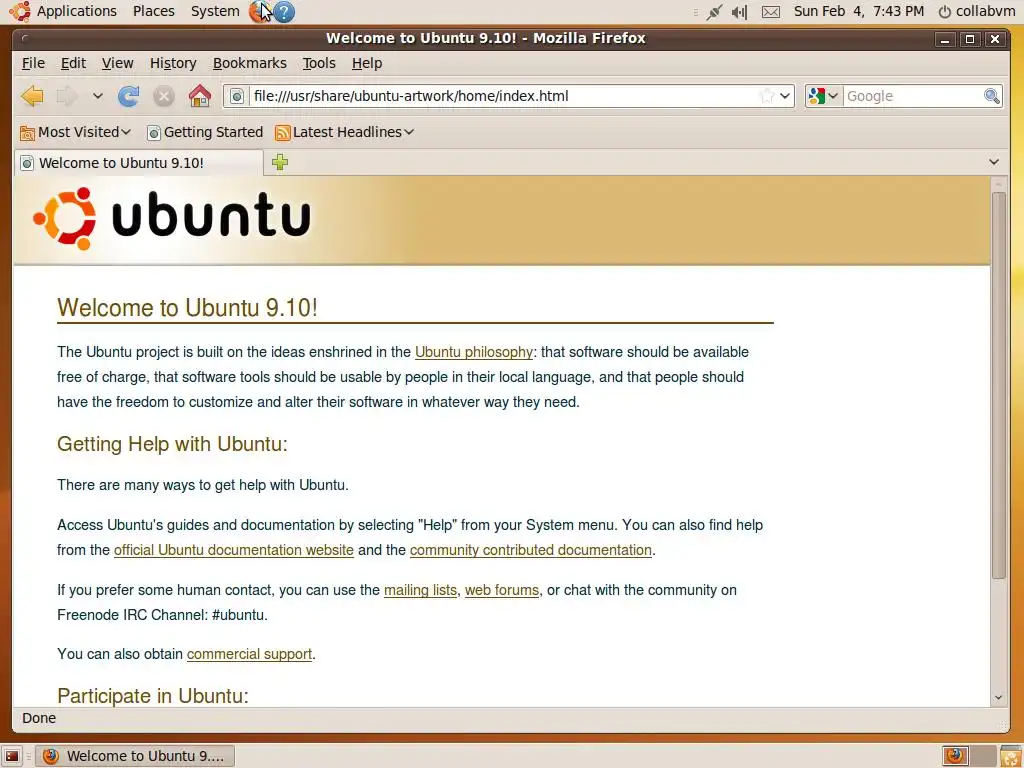This screenshot has width=1024, height=768.
Task: Open a new tab with the plus icon
Action: [x=280, y=162]
